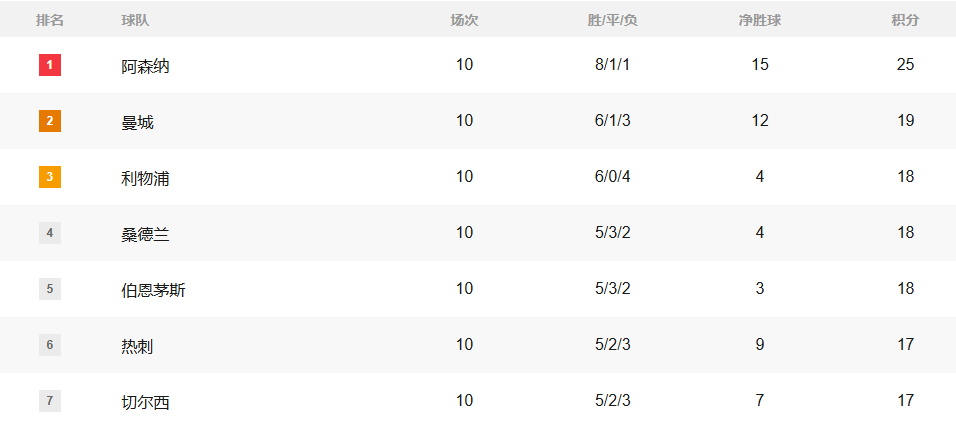Click the yellow rank 3 badge
Image resolution: width=956 pixels, height=426 pixels.
click(x=50, y=177)
